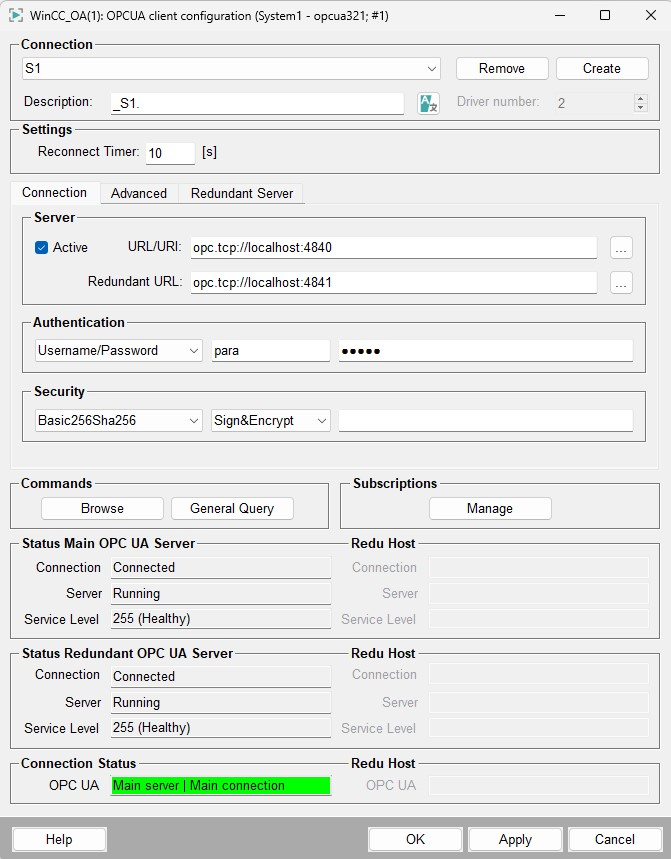671x859 pixels.
Task: Expand the S1 connection dropdown
Action: point(432,69)
